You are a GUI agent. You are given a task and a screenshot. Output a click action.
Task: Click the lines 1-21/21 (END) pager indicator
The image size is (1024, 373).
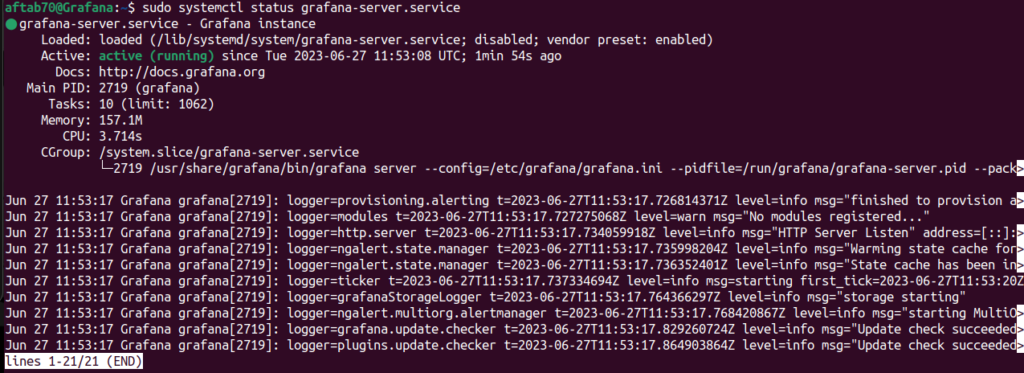click(73, 361)
